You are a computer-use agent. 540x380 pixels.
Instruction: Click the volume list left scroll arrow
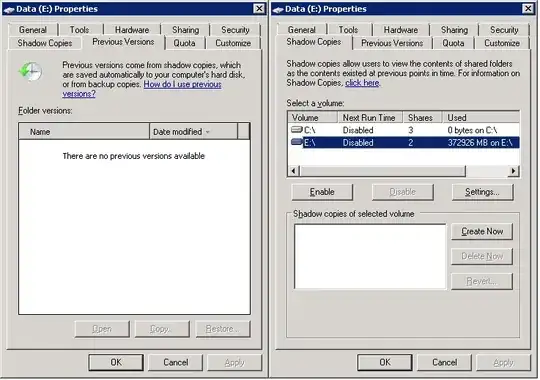point(293,171)
